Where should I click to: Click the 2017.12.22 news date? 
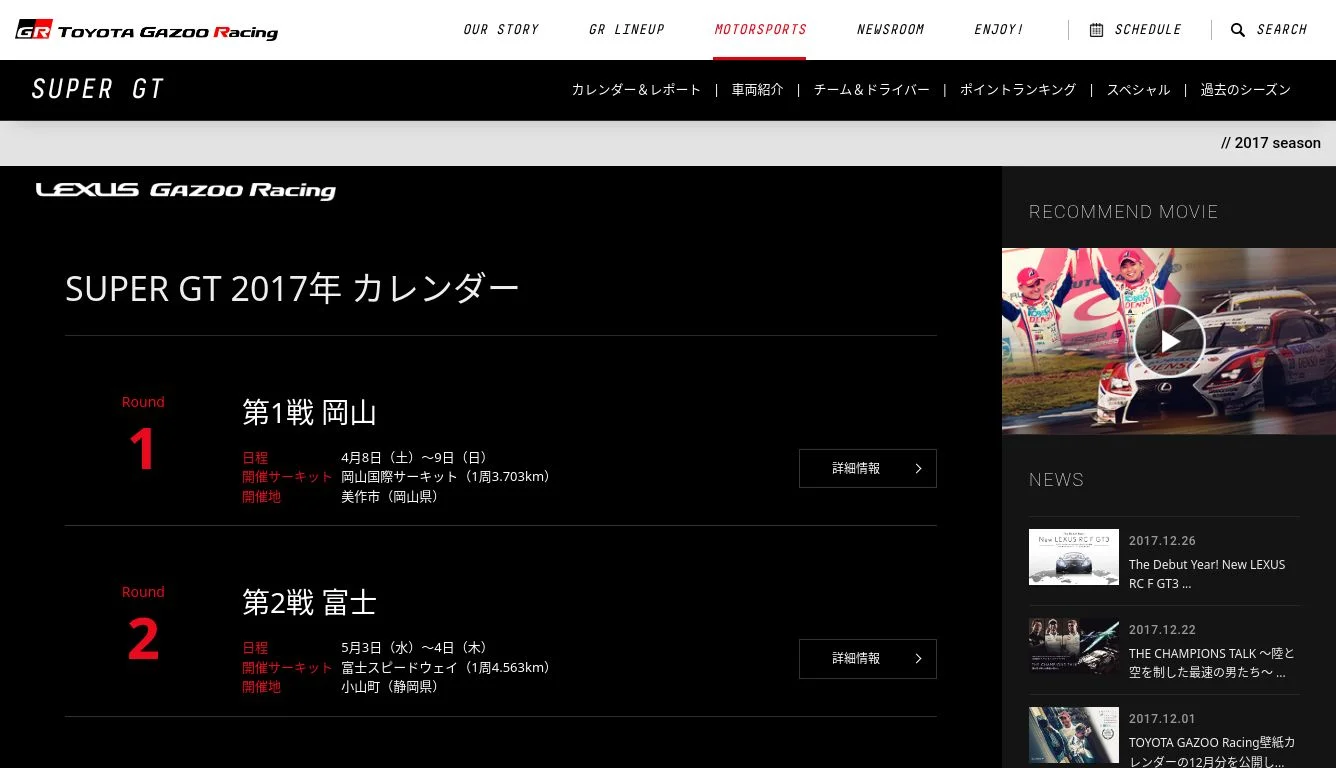(x=1162, y=630)
